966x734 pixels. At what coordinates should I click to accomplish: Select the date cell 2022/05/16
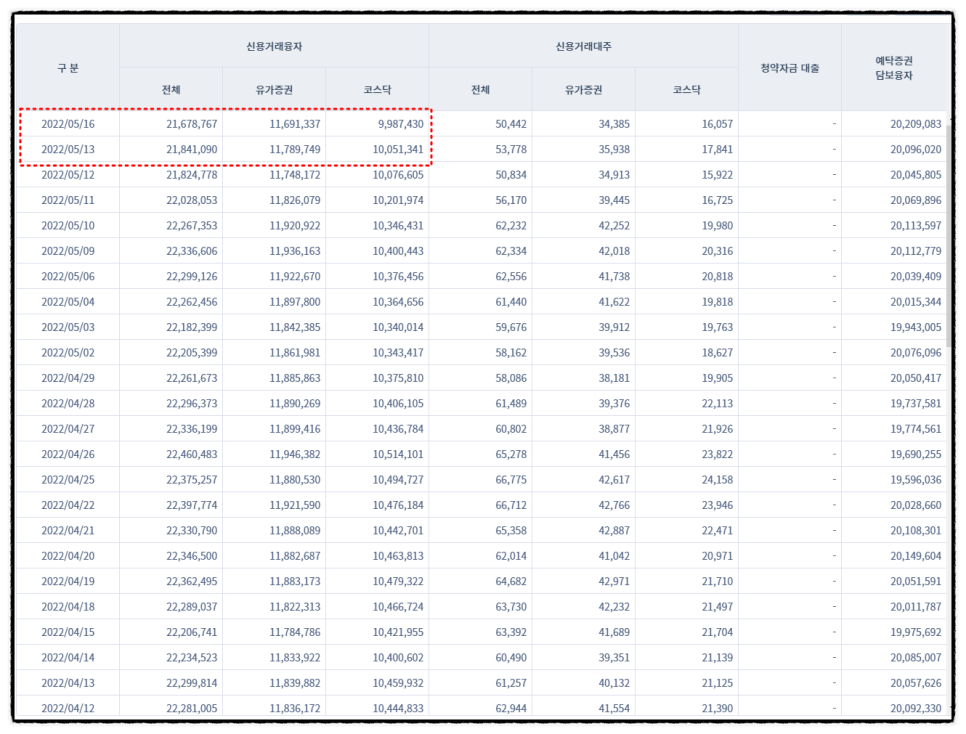[x=68, y=124]
